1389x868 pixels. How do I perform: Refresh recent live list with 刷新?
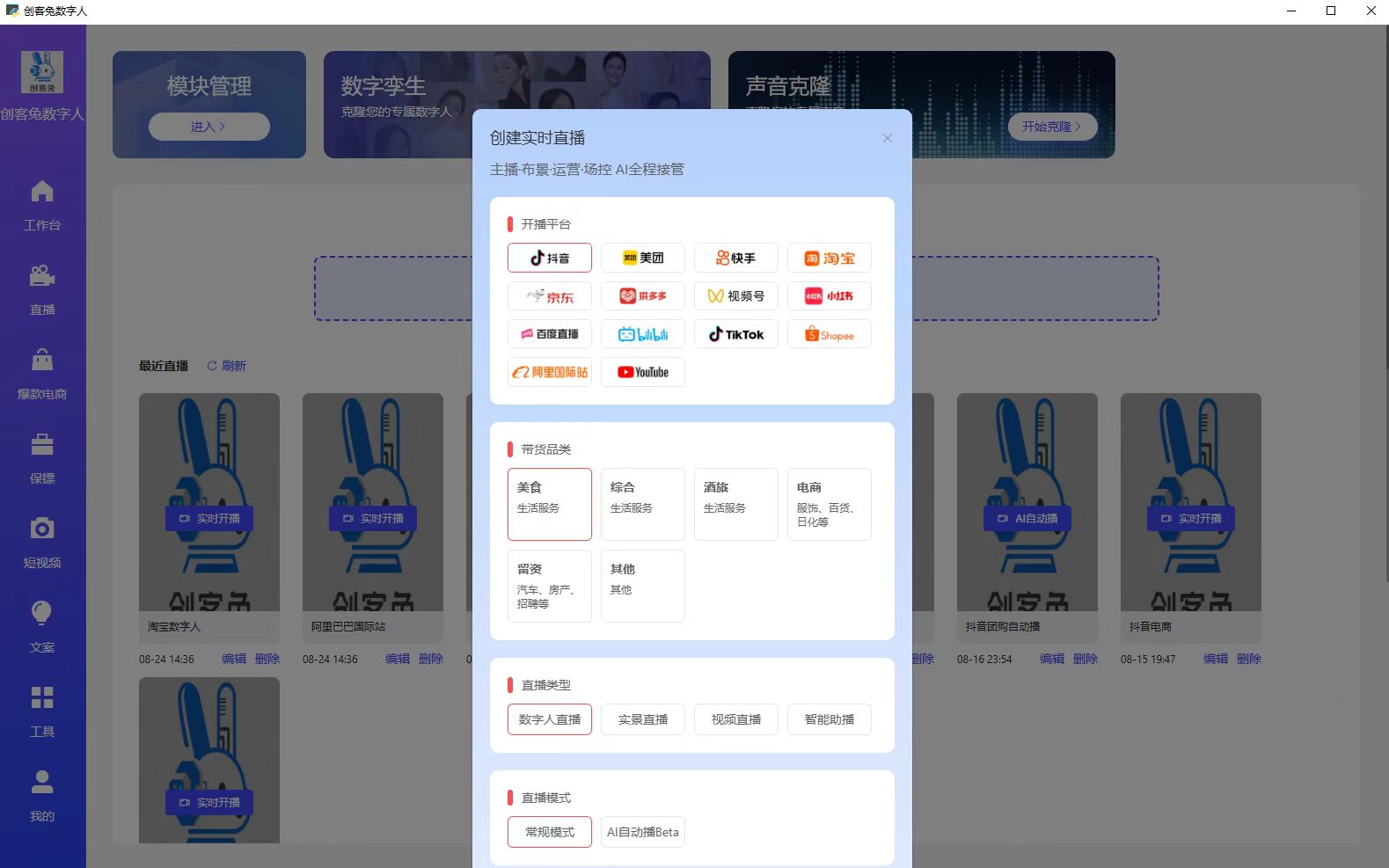tap(227, 366)
